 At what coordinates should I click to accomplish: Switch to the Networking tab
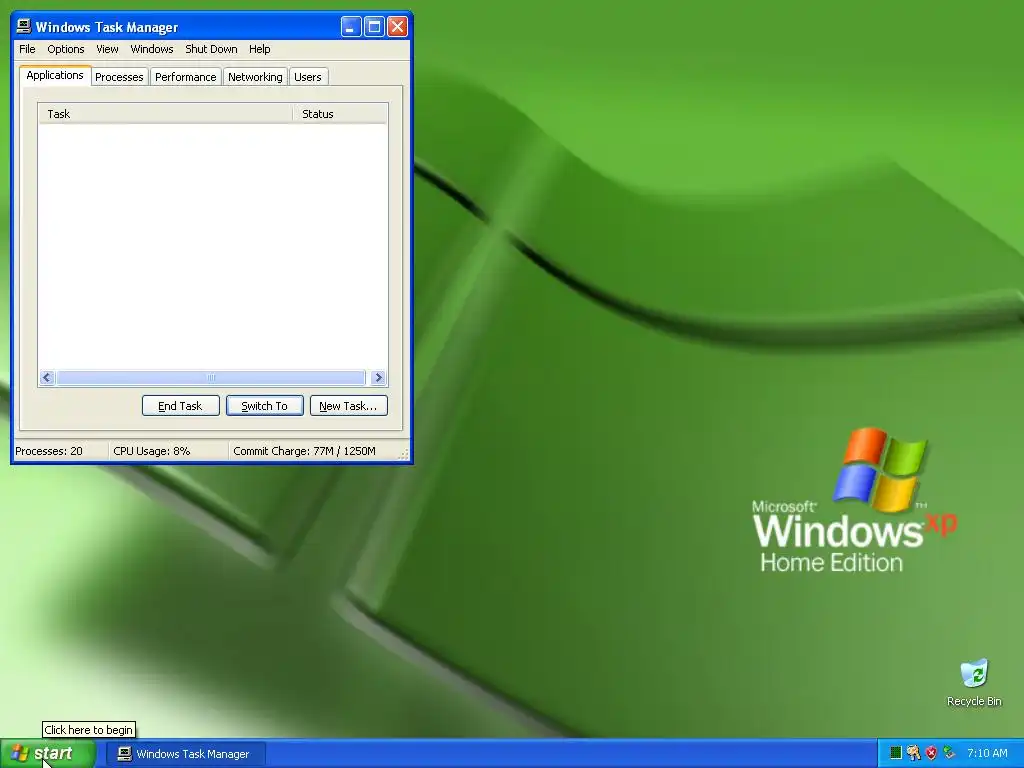[x=255, y=77]
